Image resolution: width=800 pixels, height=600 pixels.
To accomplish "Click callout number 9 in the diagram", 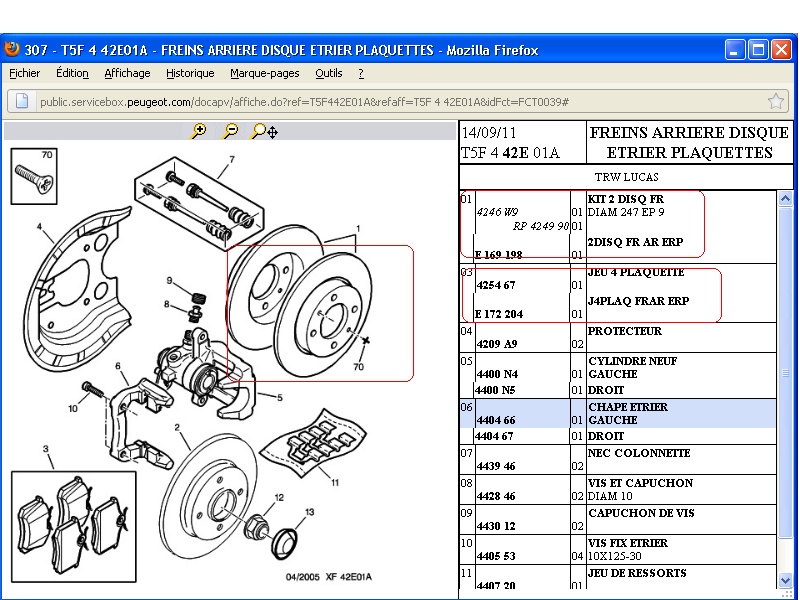I will coord(169,280).
